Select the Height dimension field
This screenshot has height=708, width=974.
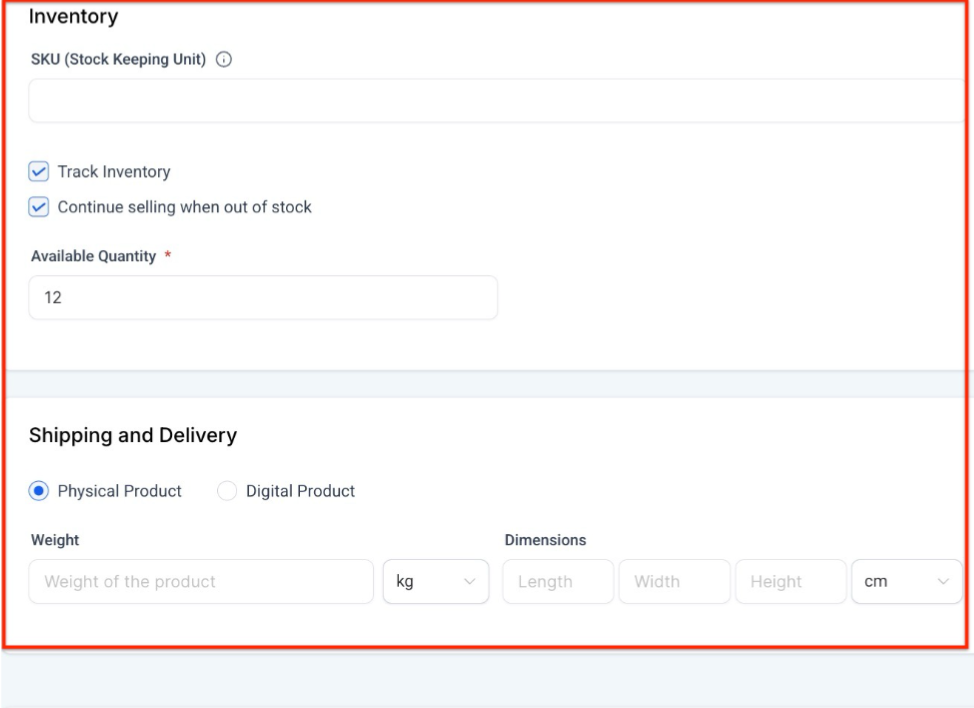pyautogui.click(x=790, y=582)
